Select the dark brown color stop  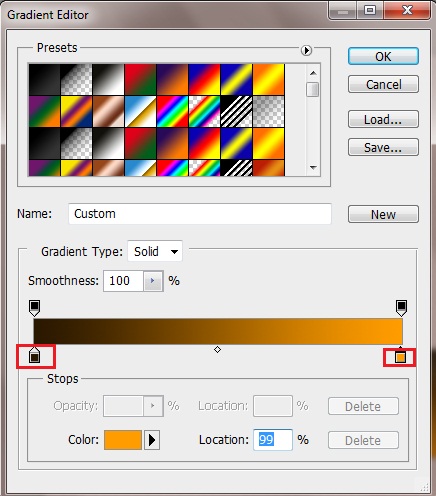[x=34, y=355]
